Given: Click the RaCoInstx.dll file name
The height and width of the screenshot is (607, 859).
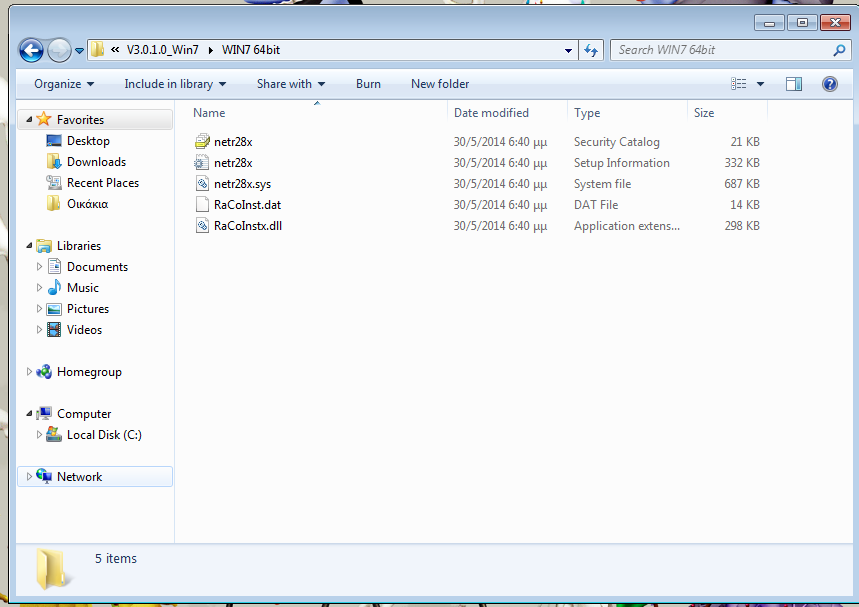Looking at the screenshot, I should pos(248,226).
